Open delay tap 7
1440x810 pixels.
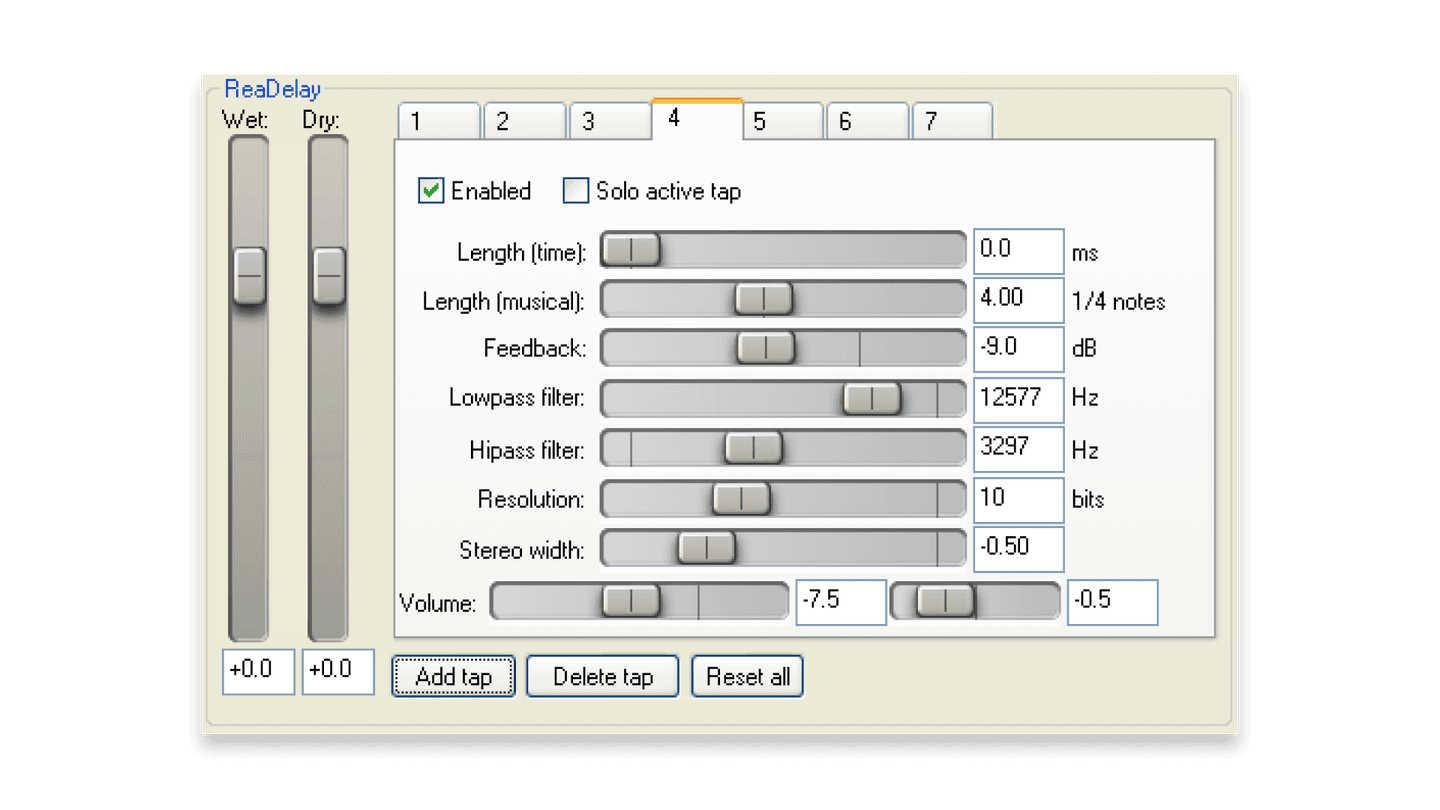pyautogui.click(x=952, y=120)
